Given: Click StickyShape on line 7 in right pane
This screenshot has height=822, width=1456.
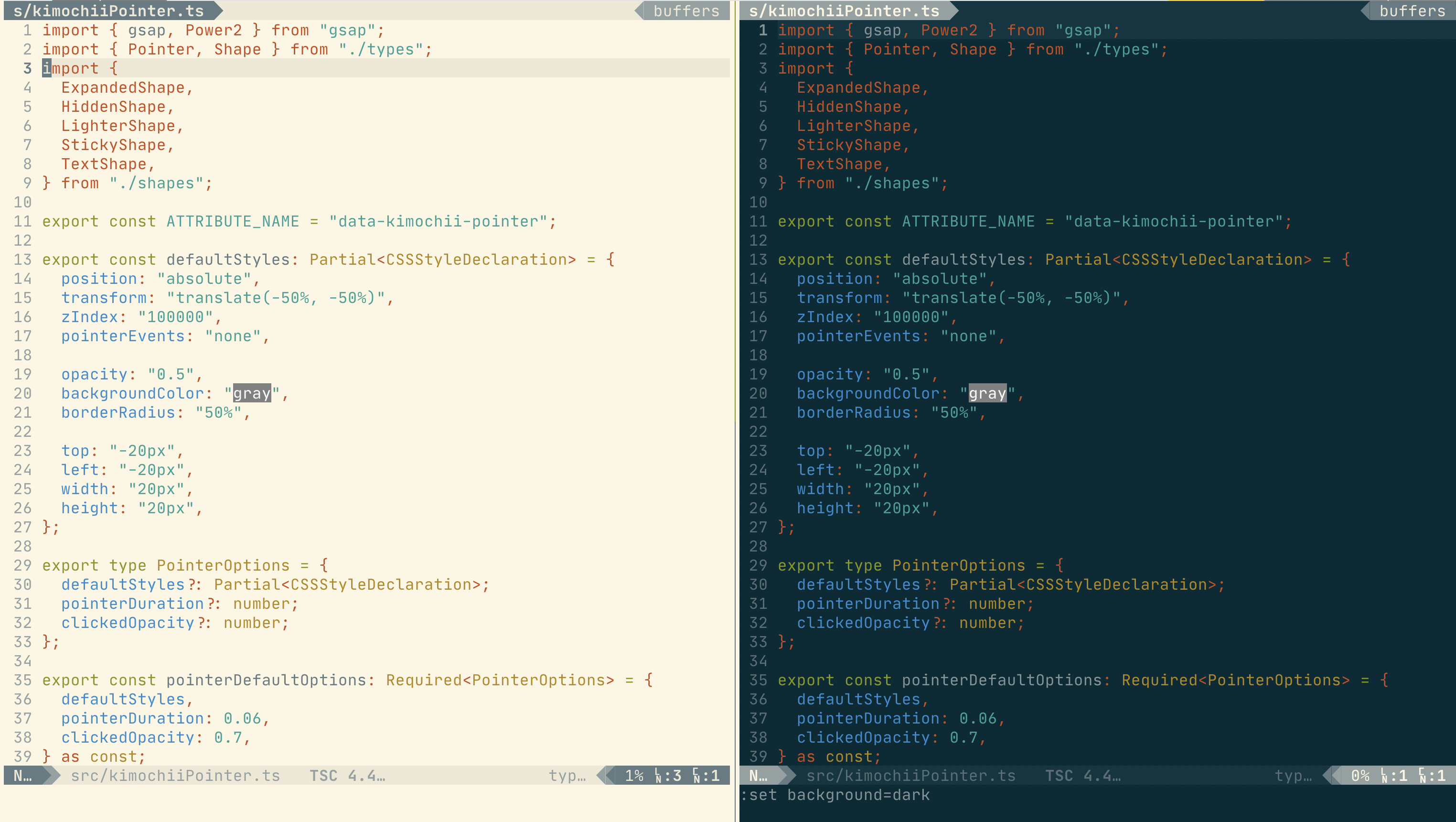Looking at the screenshot, I should pos(849,145).
